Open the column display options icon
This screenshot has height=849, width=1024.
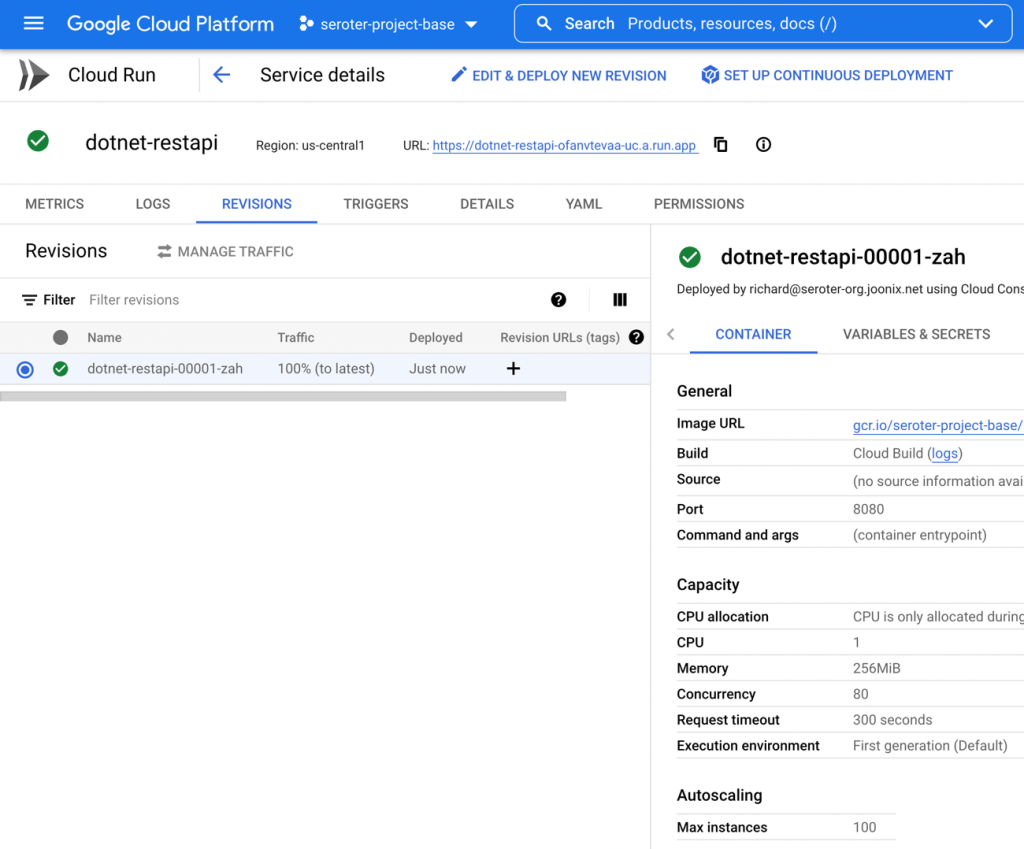[x=619, y=300]
